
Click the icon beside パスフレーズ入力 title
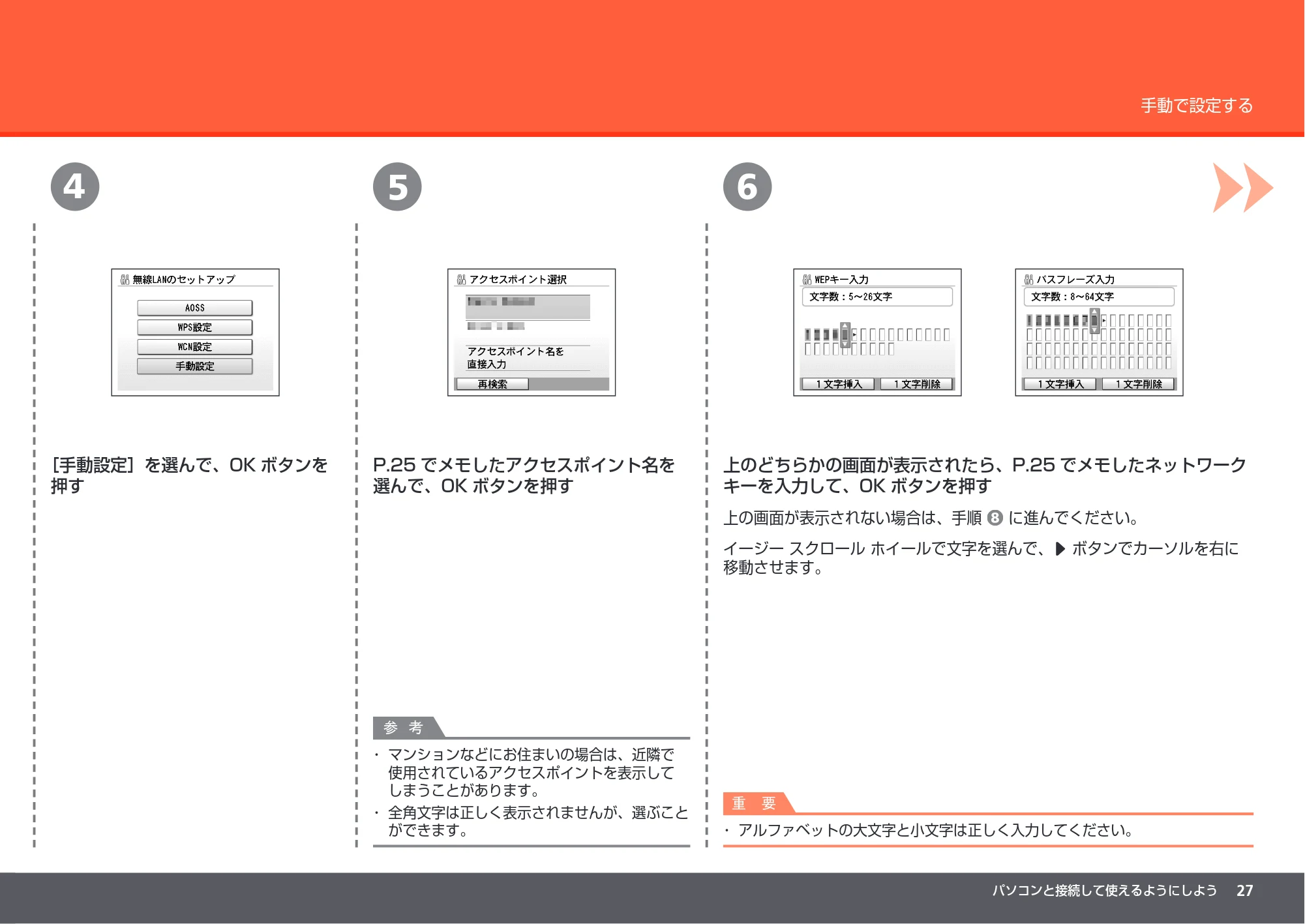coord(1028,280)
